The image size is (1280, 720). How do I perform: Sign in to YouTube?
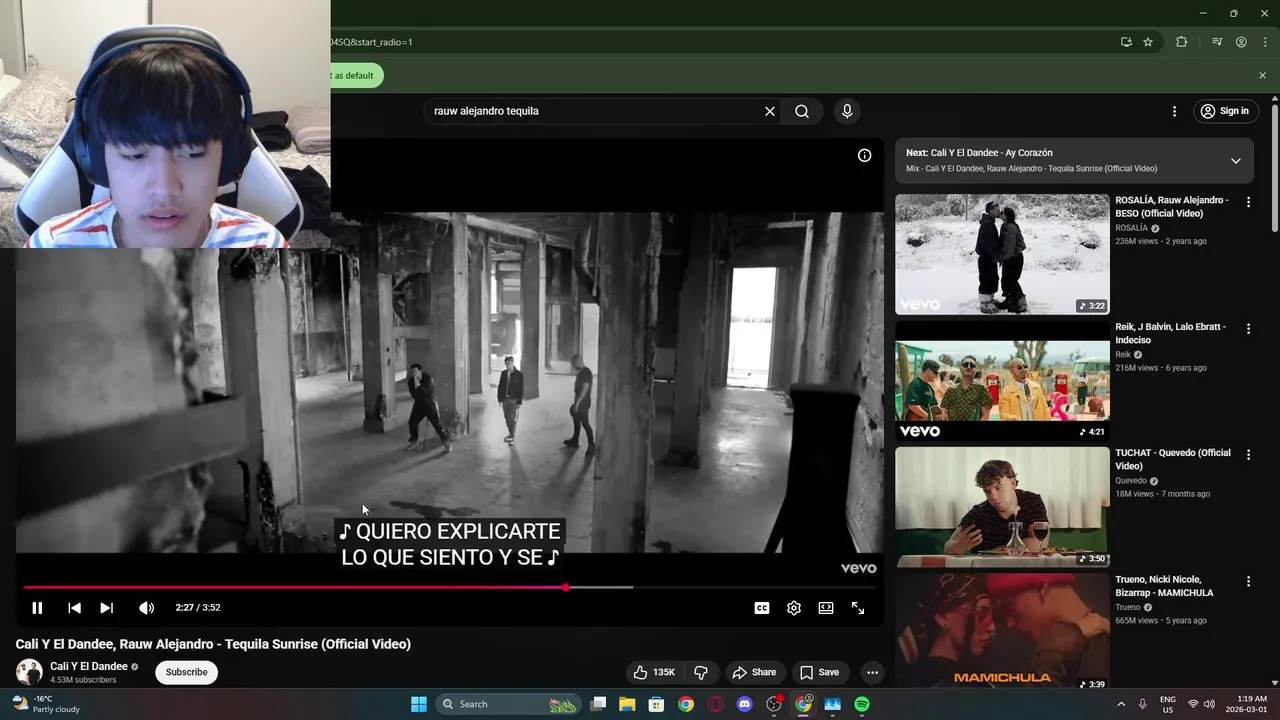coord(1225,111)
